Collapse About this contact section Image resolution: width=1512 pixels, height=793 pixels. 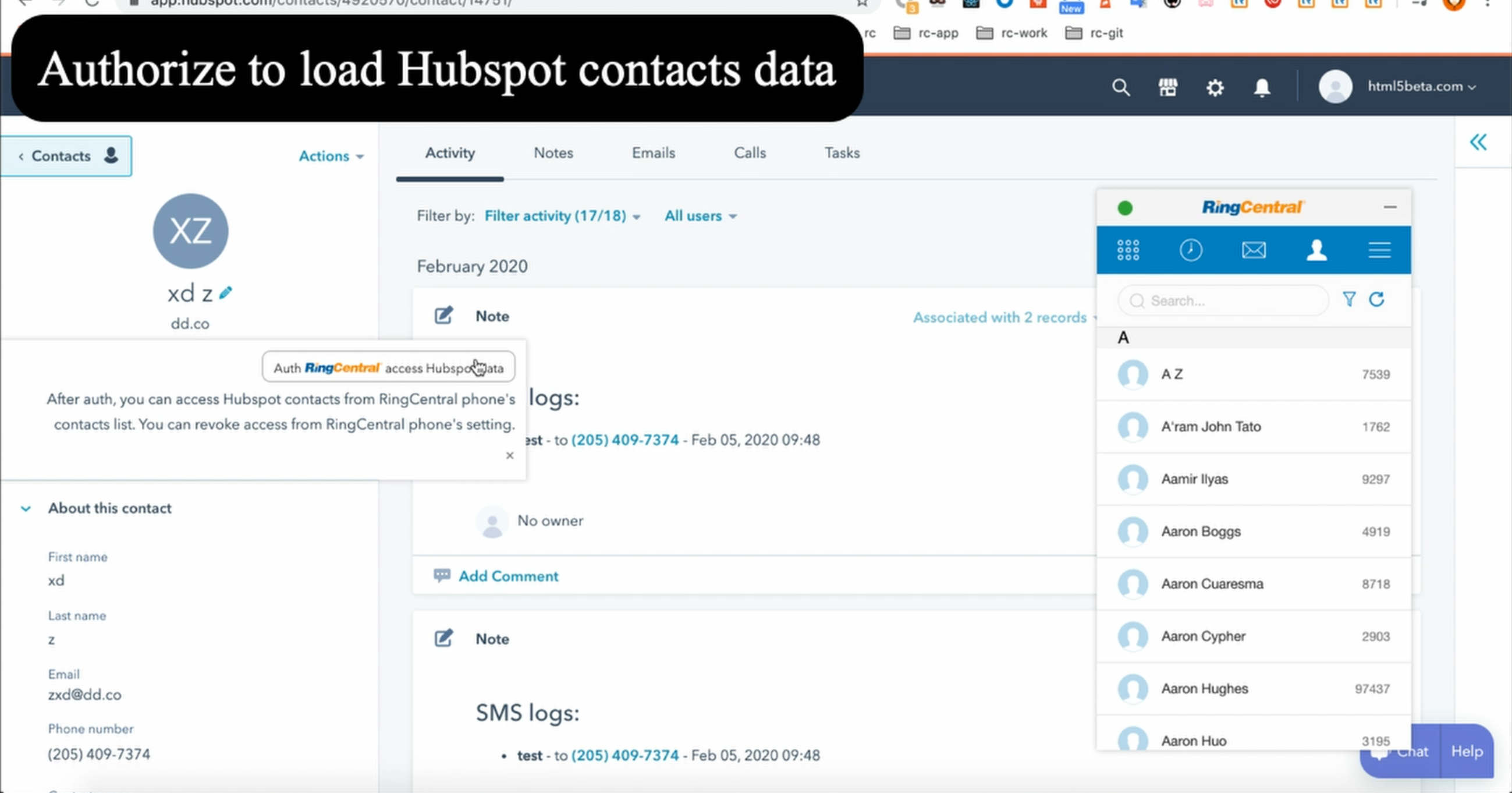(26, 509)
